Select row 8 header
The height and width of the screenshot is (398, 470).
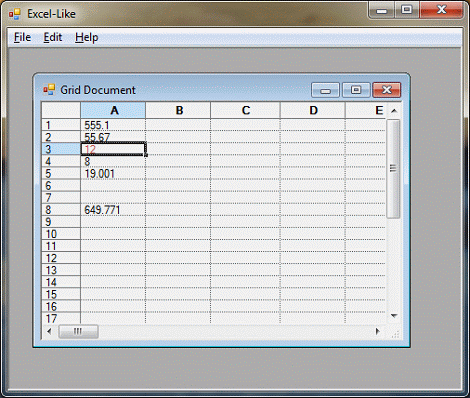pyautogui.click(x=61, y=210)
